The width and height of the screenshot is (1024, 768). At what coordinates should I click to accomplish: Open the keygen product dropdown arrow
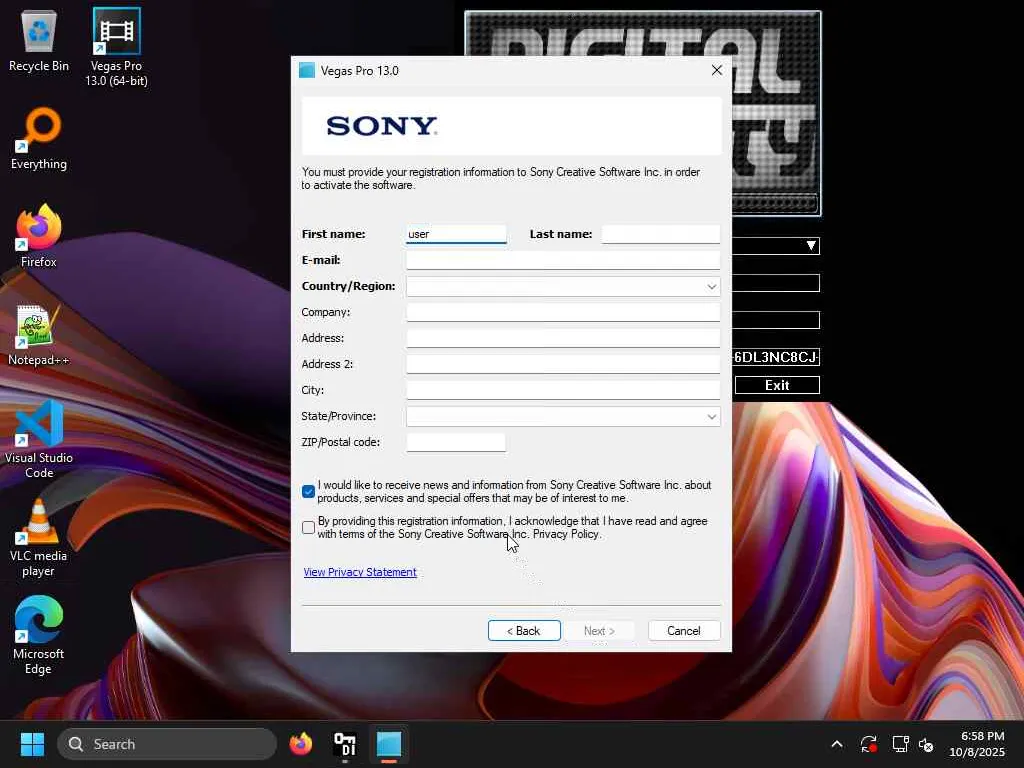[x=810, y=246]
